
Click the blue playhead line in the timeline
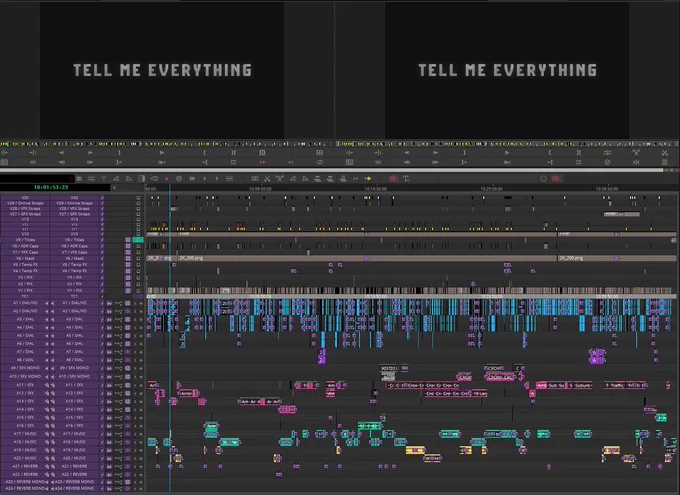(x=170, y=338)
